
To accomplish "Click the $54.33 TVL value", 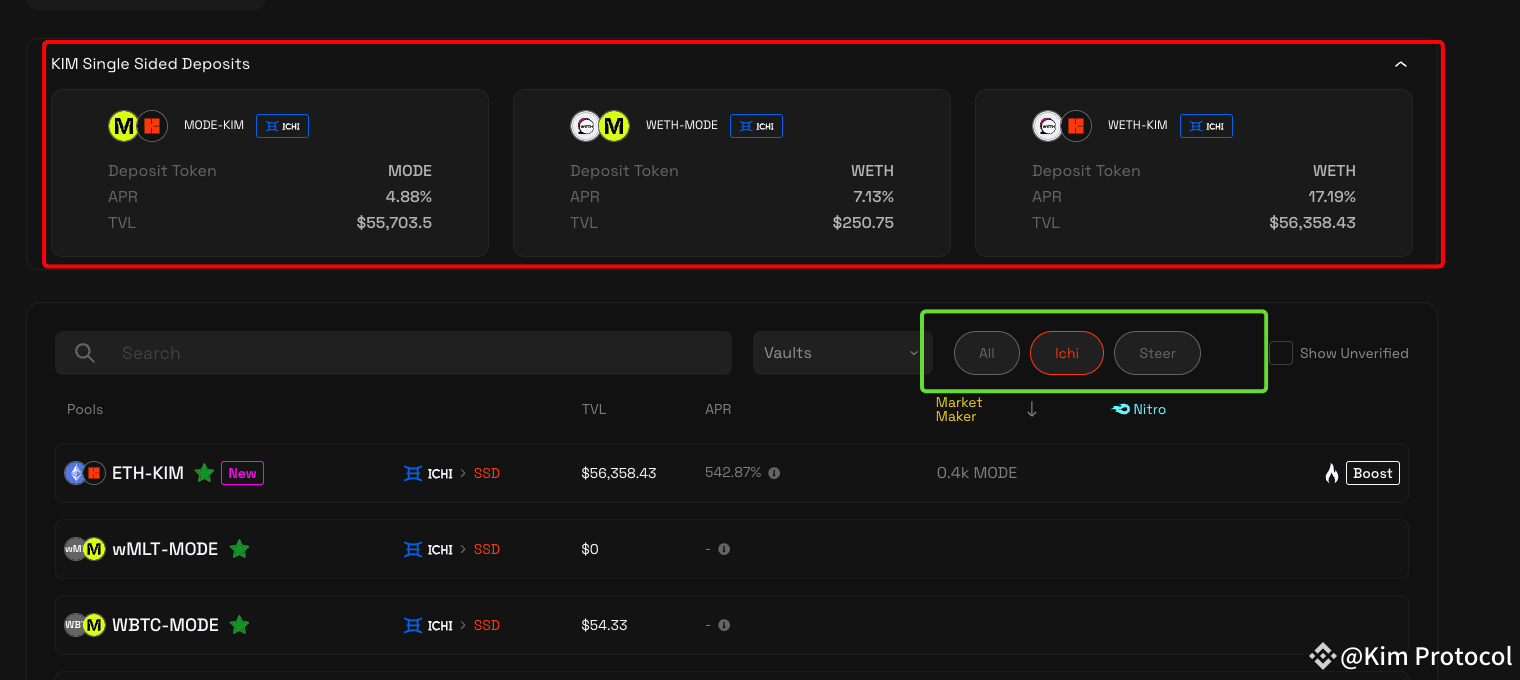I will 604,625.
